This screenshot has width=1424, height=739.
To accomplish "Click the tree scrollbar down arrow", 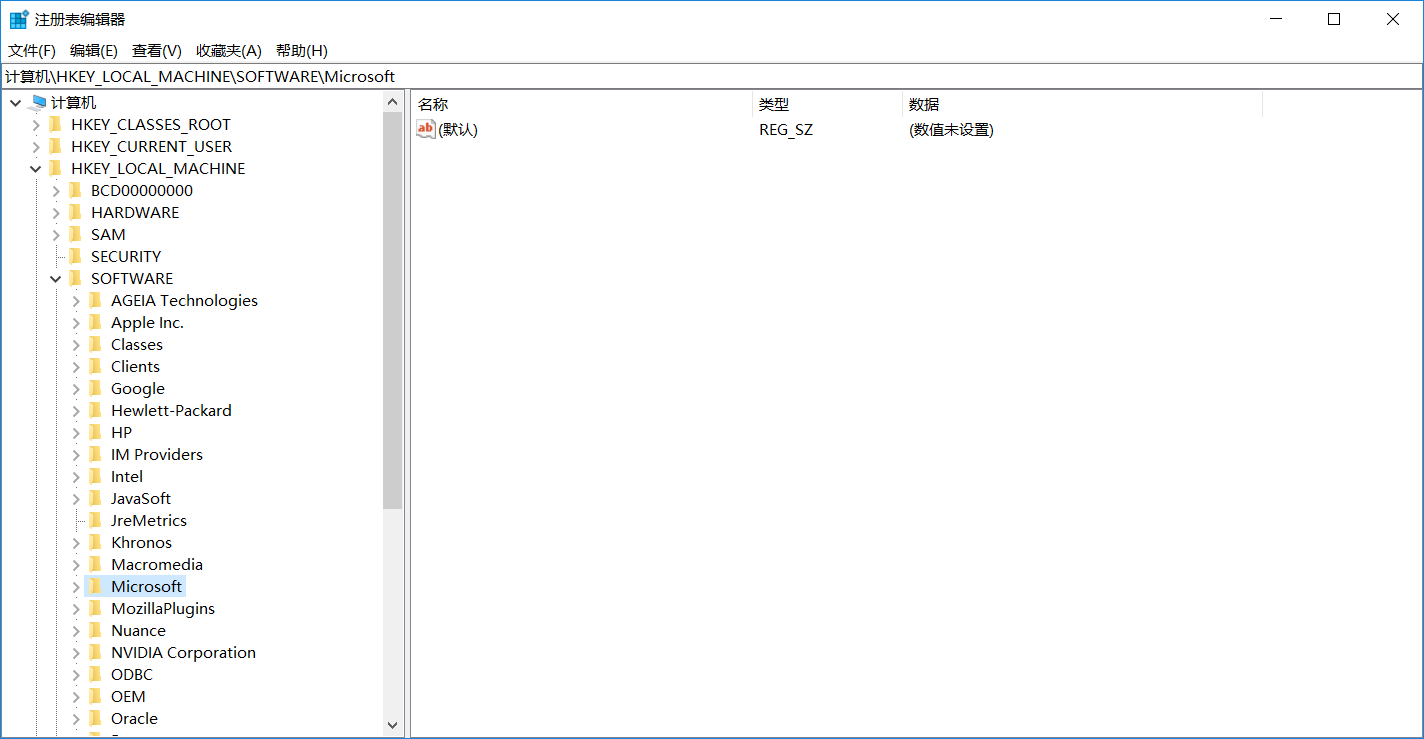I will click(392, 725).
